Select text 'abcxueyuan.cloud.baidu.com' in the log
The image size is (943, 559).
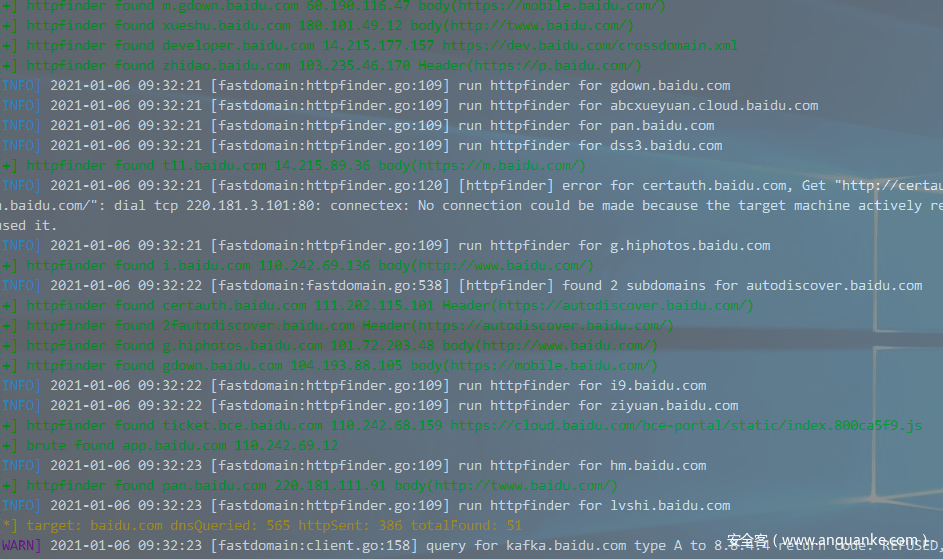(714, 105)
